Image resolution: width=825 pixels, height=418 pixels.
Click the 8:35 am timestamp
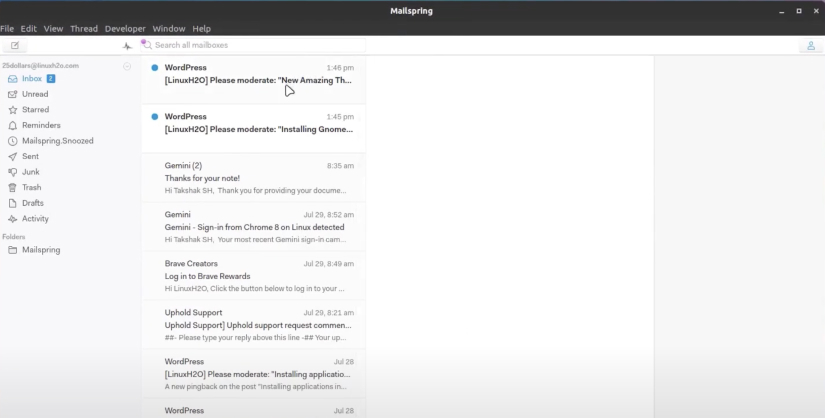[x=340, y=166]
